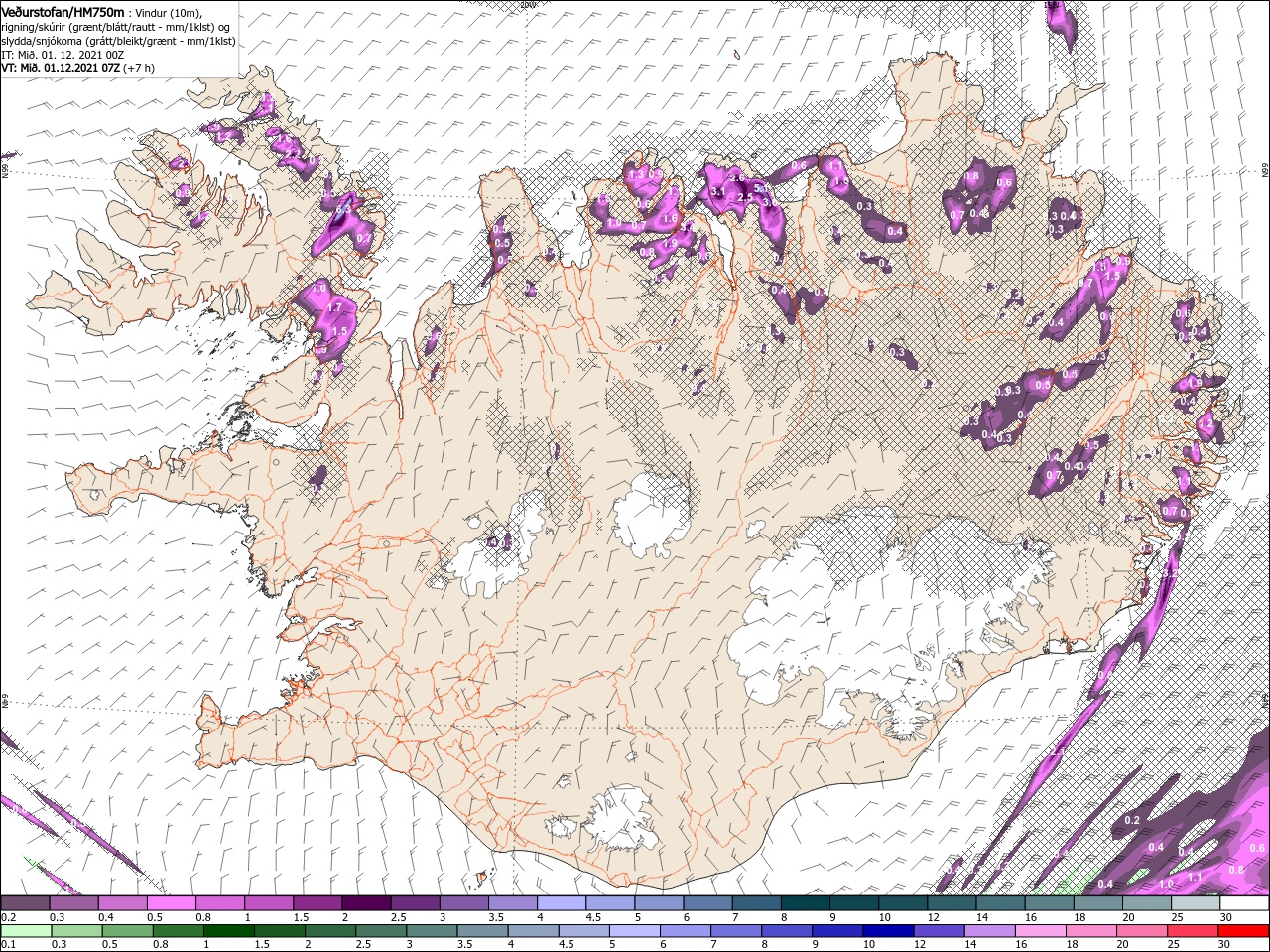Viewport: 1270px width, 952px height.
Task: Select the darkest purple 2 snow legend swatch
Action: coord(365,903)
